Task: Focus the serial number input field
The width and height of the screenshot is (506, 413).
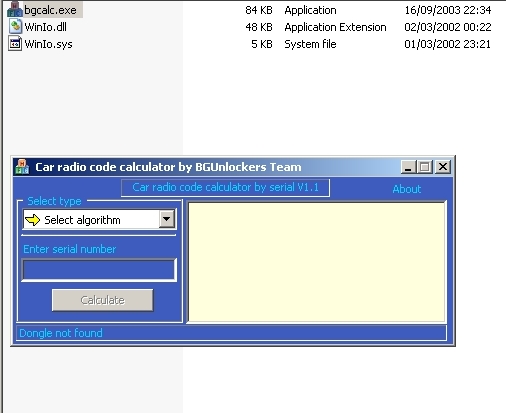Action: [x=99, y=270]
